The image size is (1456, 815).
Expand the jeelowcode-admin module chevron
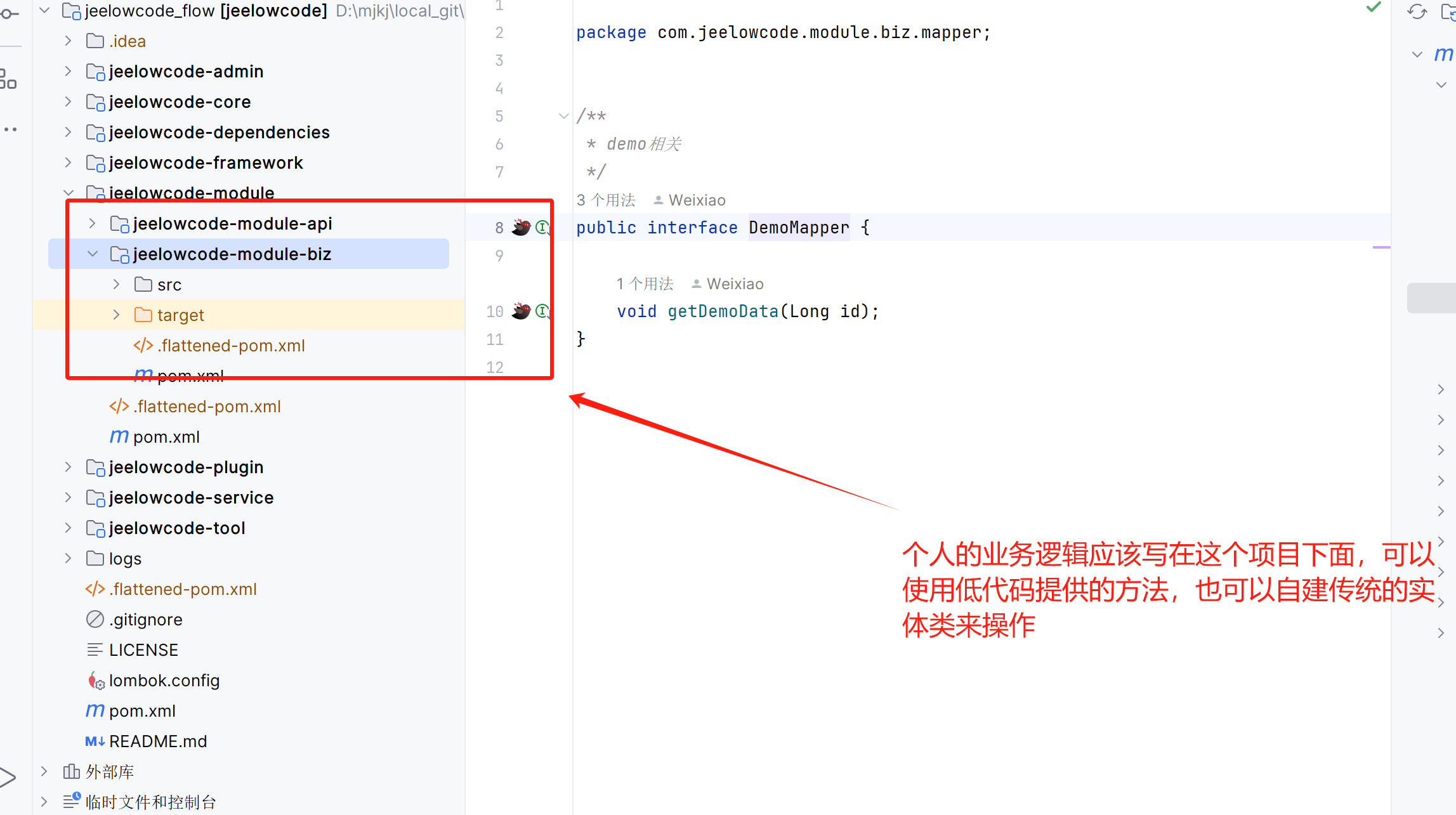coord(68,72)
